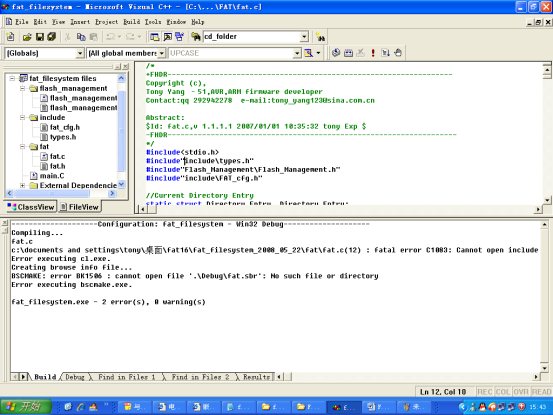
Task: Click the Go debug toolbar icon
Action: (385, 53)
